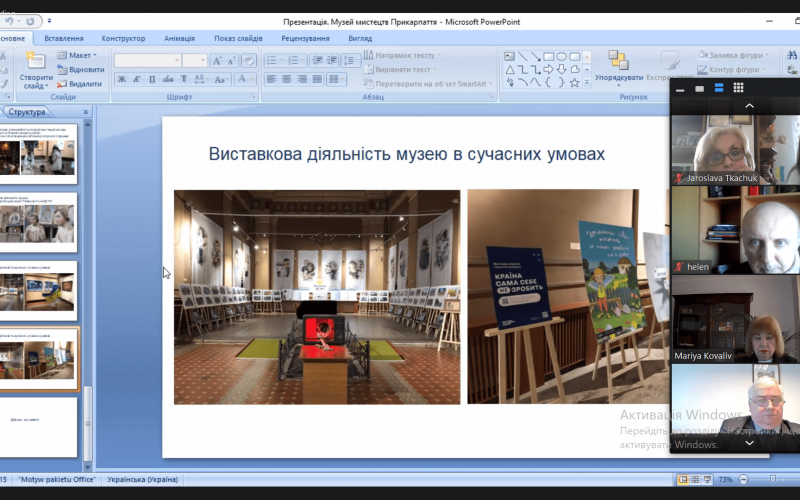Open the character spacing menu

click(x=201, y=79)
